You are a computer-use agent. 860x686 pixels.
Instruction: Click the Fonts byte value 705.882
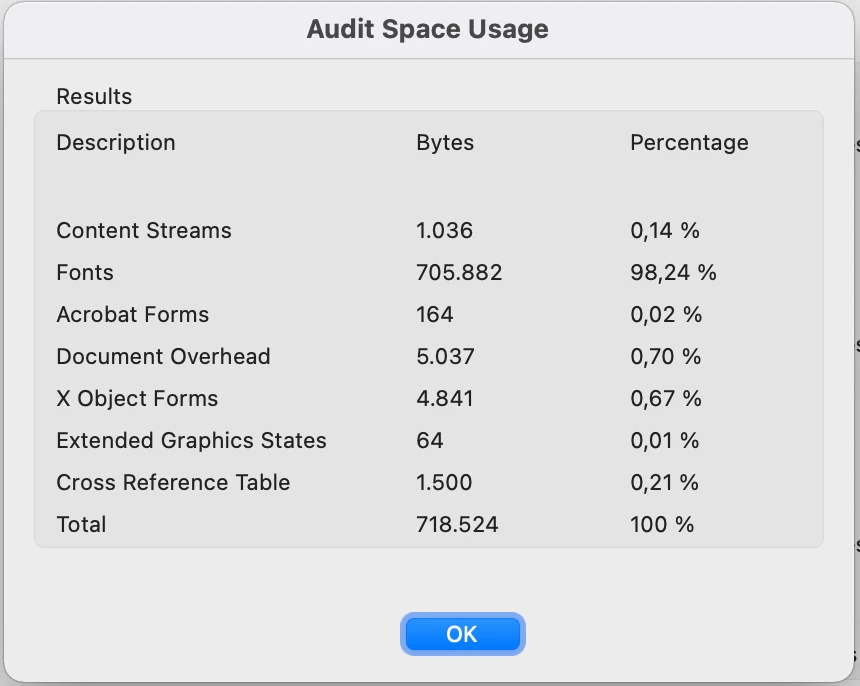pyautogui.click(x=459, y=273)
